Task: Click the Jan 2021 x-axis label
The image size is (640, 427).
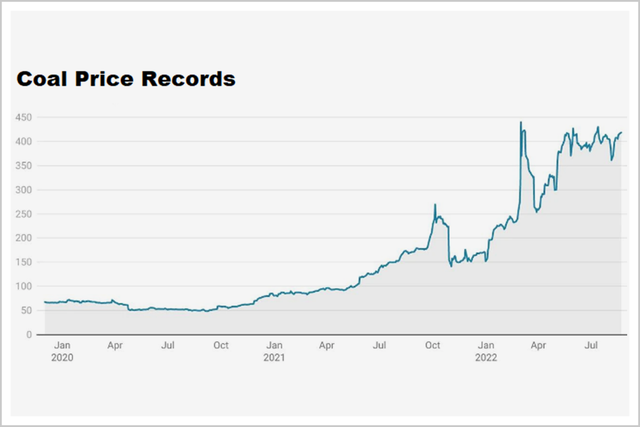Action: click(x=274, y=351)
